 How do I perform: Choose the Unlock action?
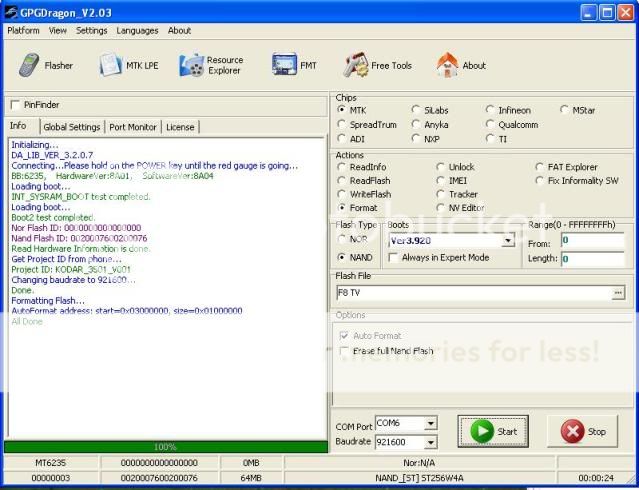click(440, 167)
